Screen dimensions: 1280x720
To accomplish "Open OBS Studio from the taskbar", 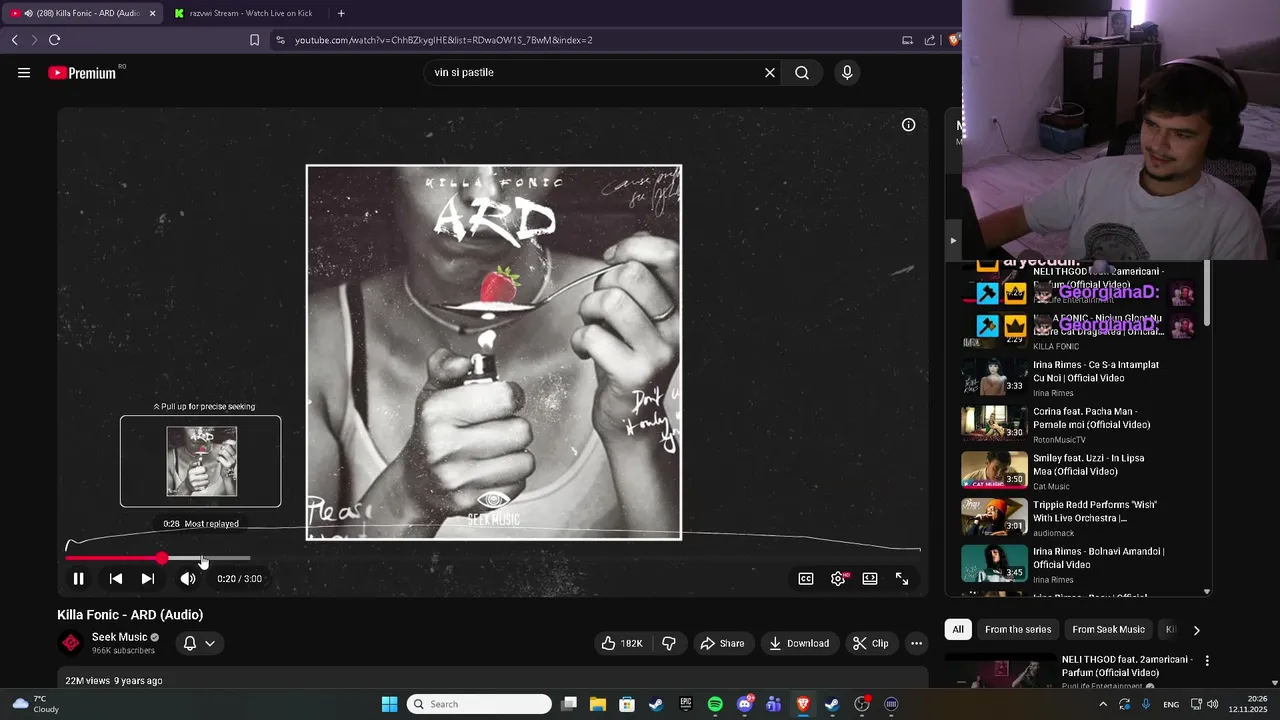I will [x=862, y=704].
